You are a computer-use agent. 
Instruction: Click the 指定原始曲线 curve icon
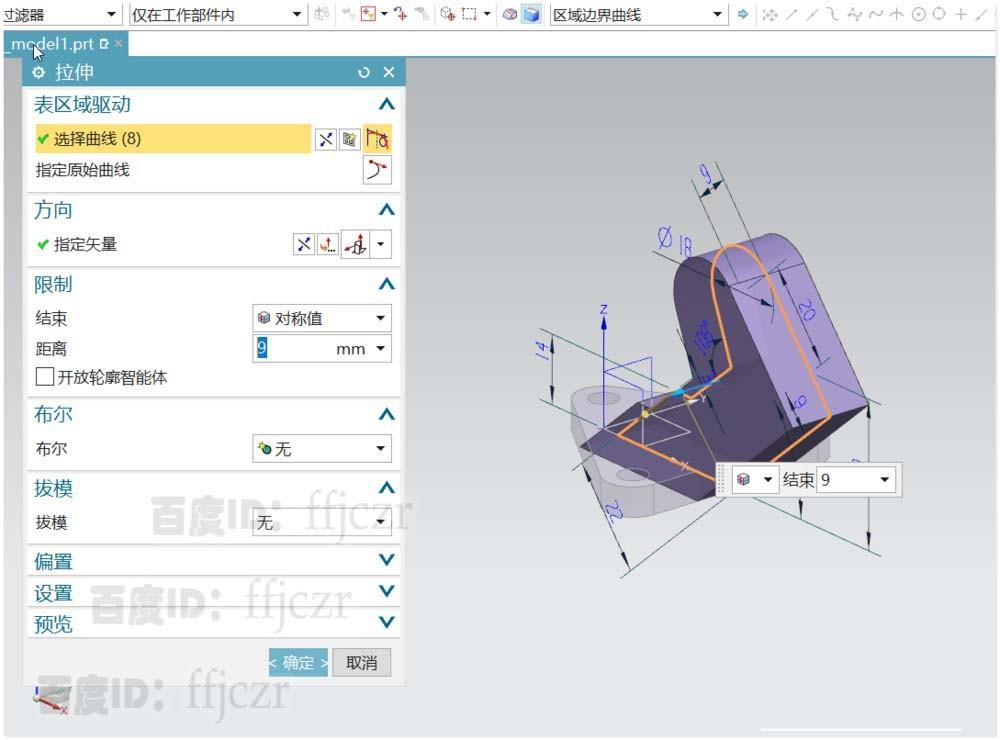click(377, 169)
